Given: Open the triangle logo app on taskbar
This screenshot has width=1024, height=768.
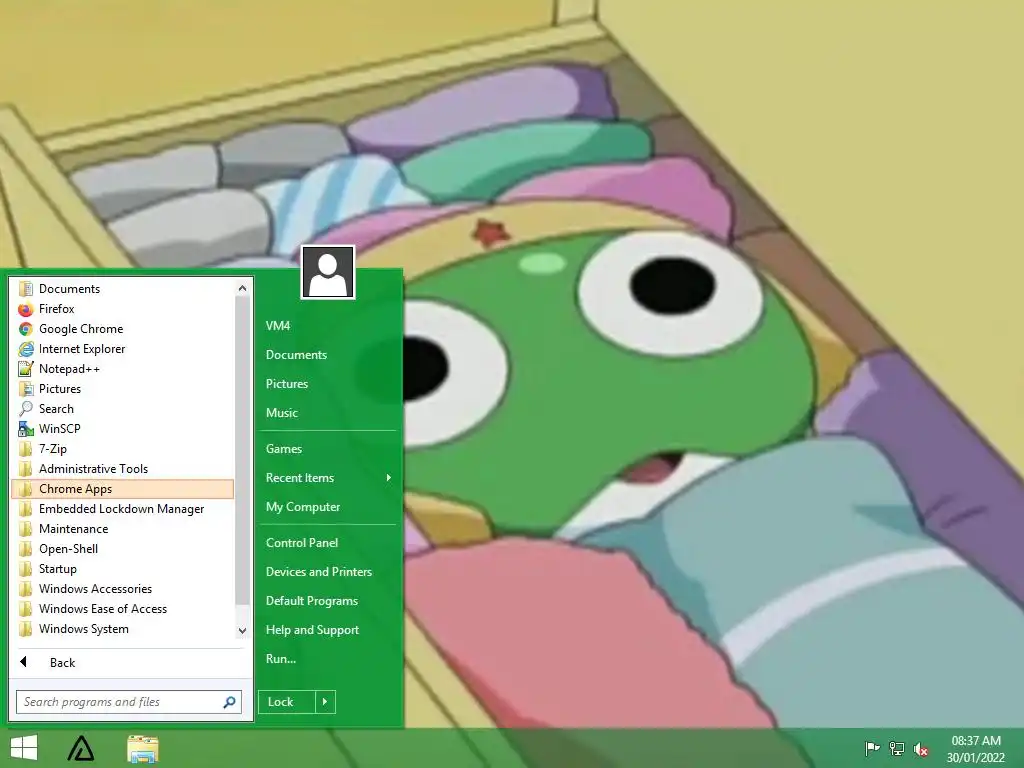Looking at the screenshot, I should point(81,748).
